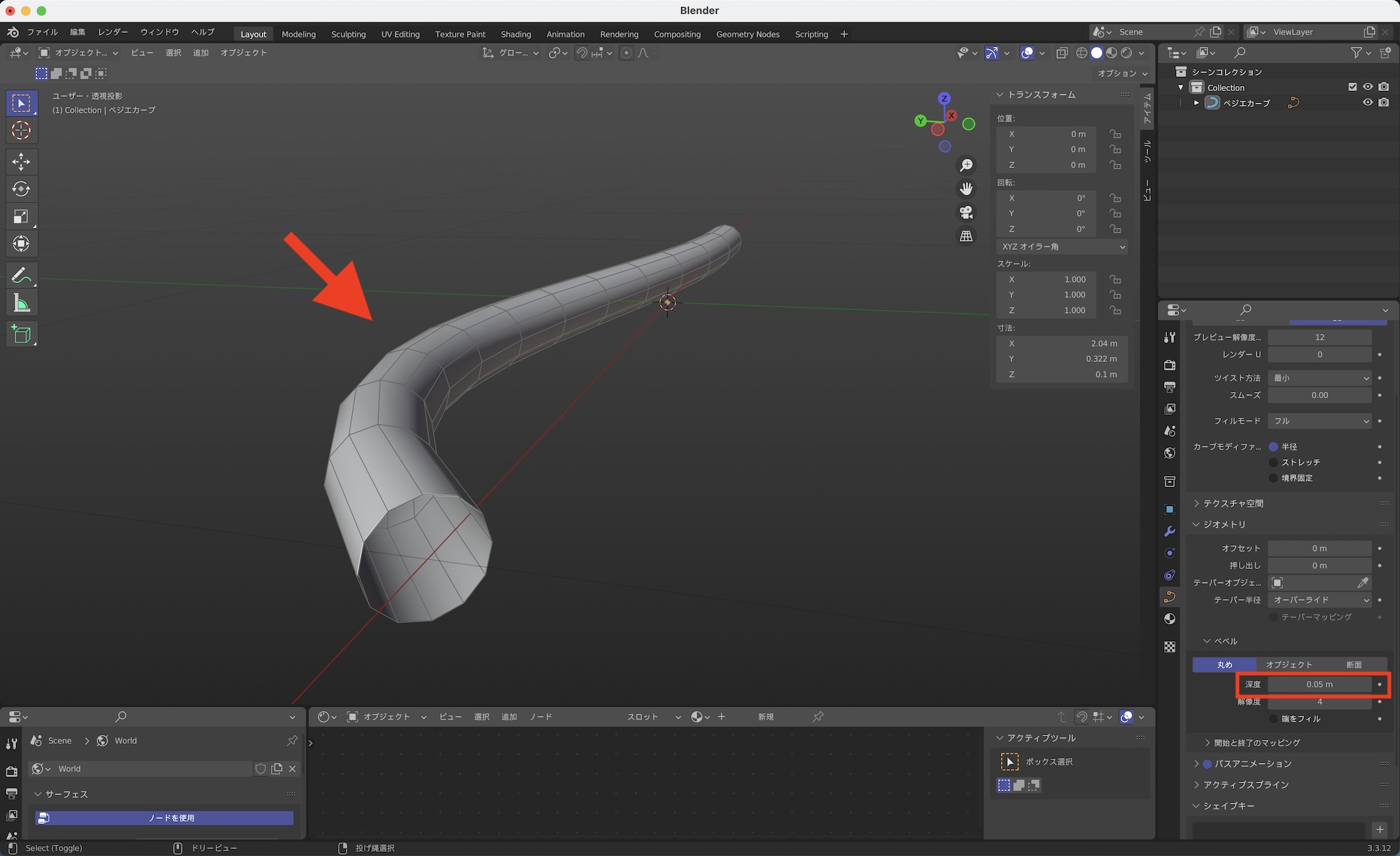1400x856 pixels.
Task: Switch to the Sculpting workspace tab
Action: click(348, 34)
